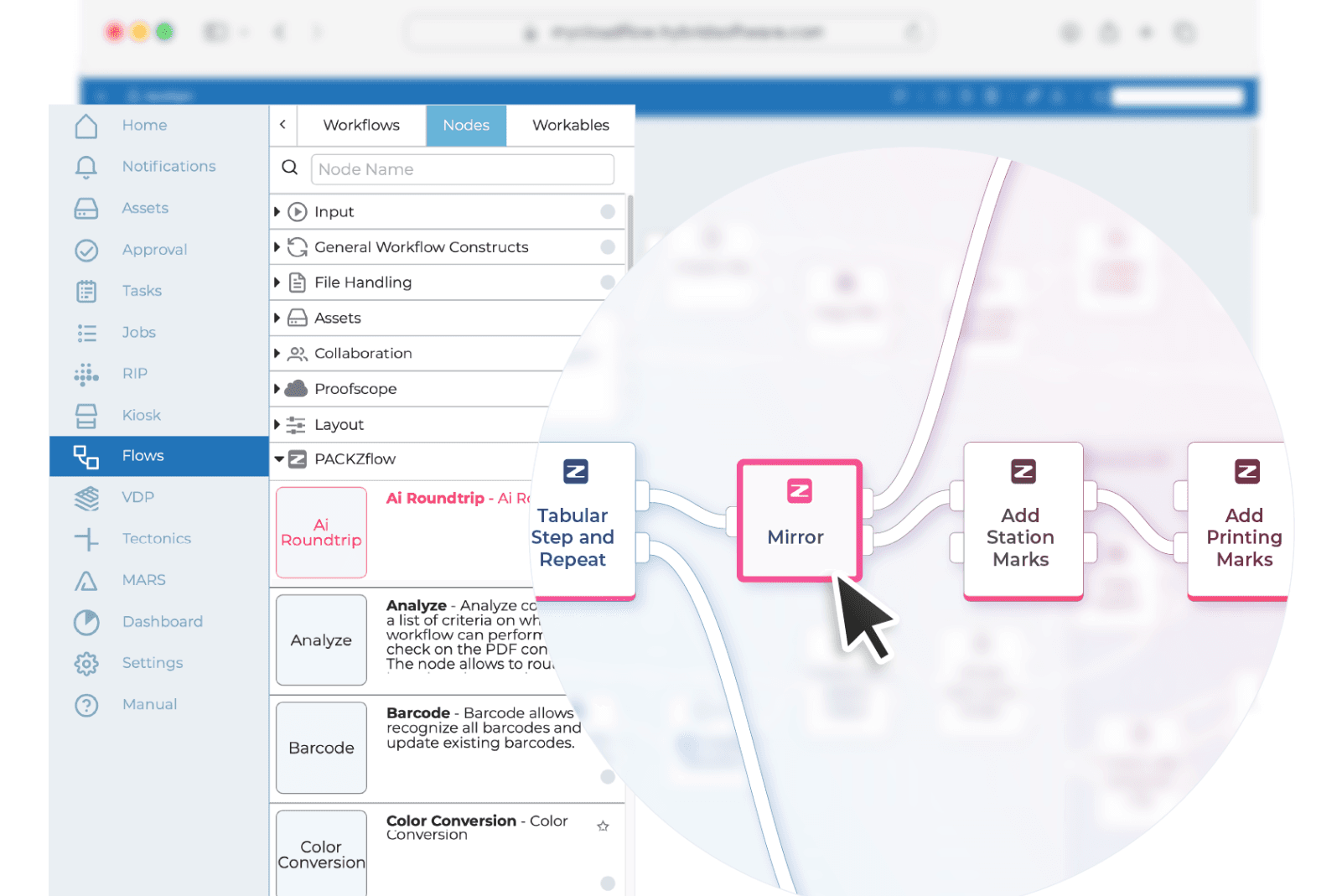Open Flows in the sidebar menu

point(159,456)
